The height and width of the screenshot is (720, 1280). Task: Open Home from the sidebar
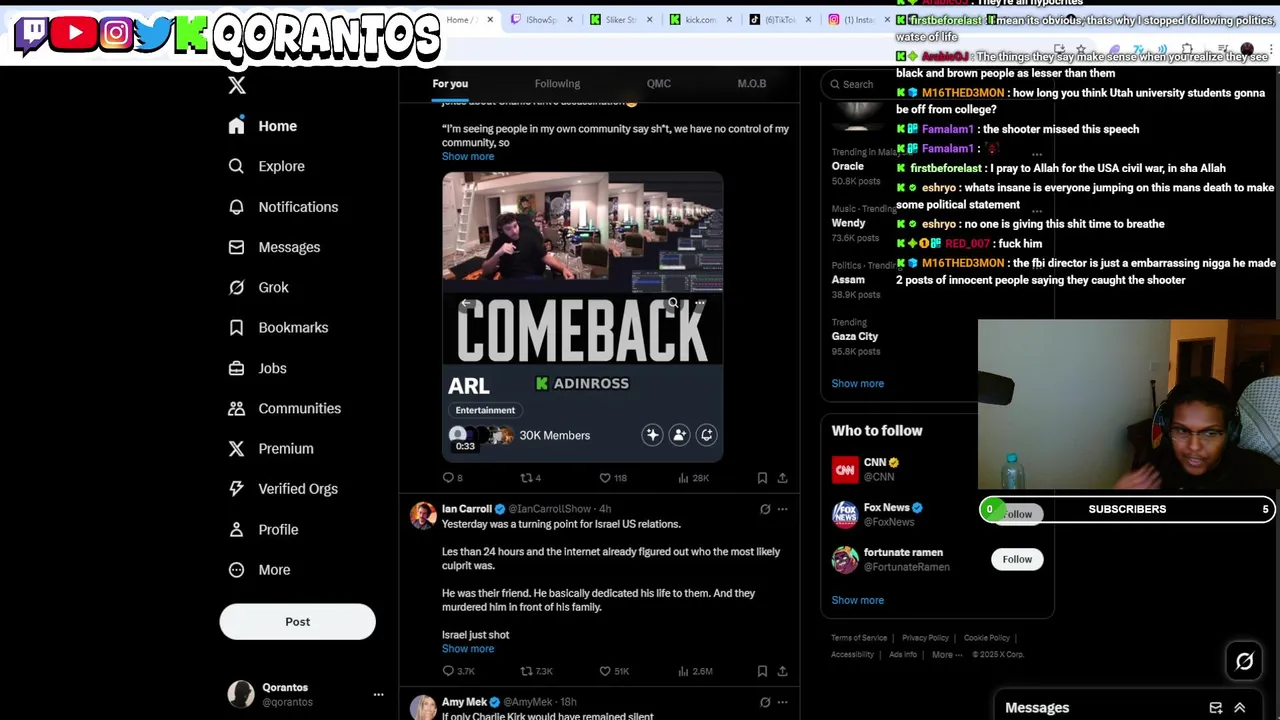pyautogui.click(x=263, y=126)
